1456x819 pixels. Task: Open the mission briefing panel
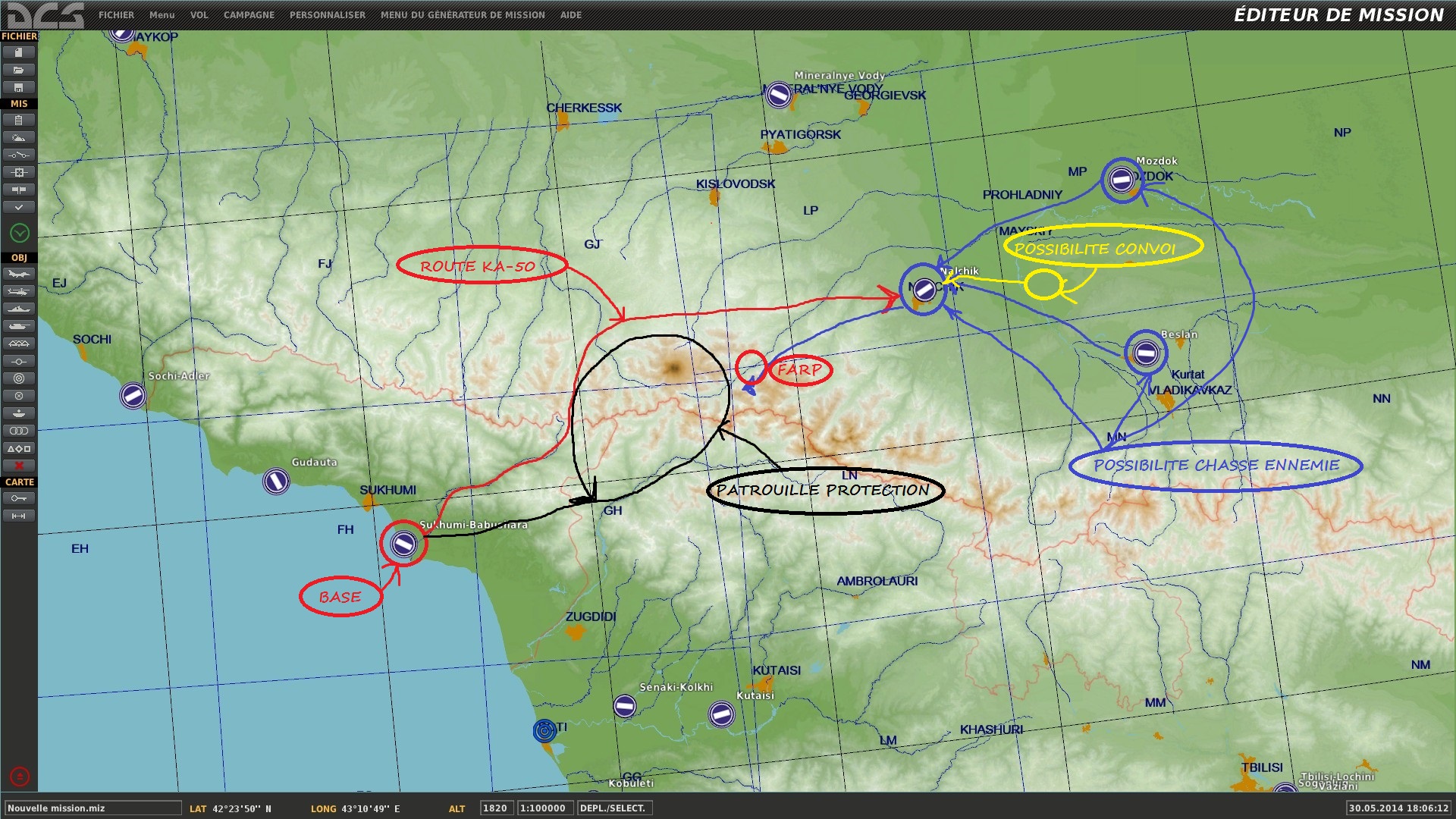tap(19, 120)
